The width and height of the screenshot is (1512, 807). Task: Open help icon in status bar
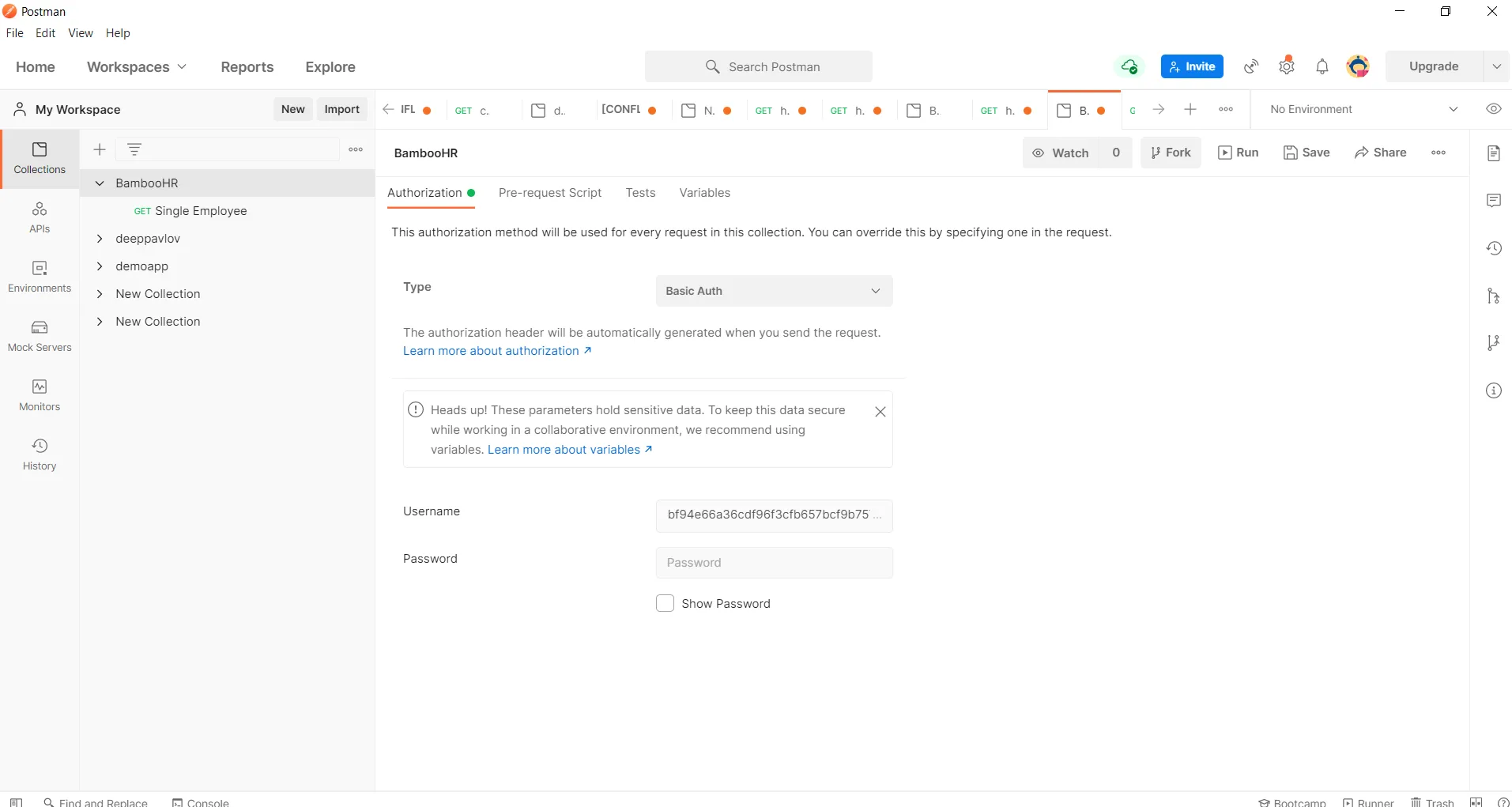pyautogui.click(x=1503, y=801)
